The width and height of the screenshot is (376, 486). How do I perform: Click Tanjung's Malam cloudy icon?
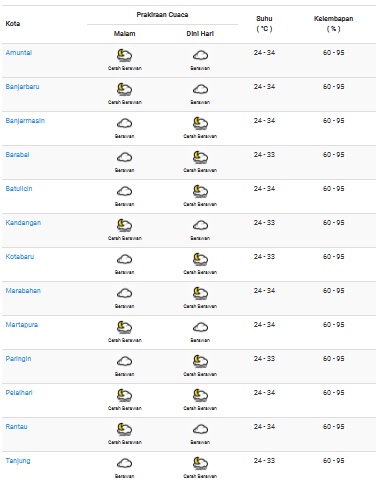124,463
